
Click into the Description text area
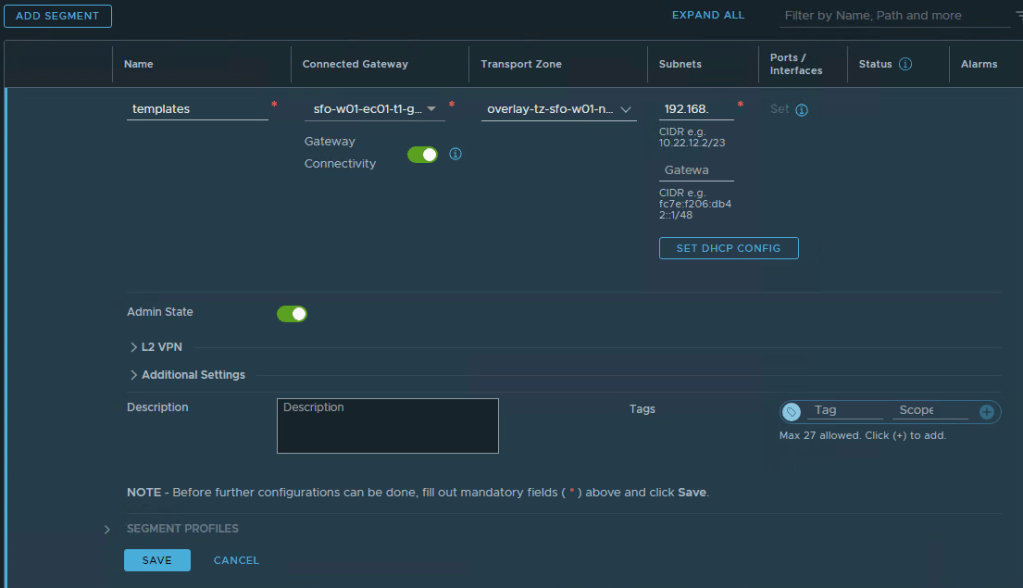coord(387,426)
